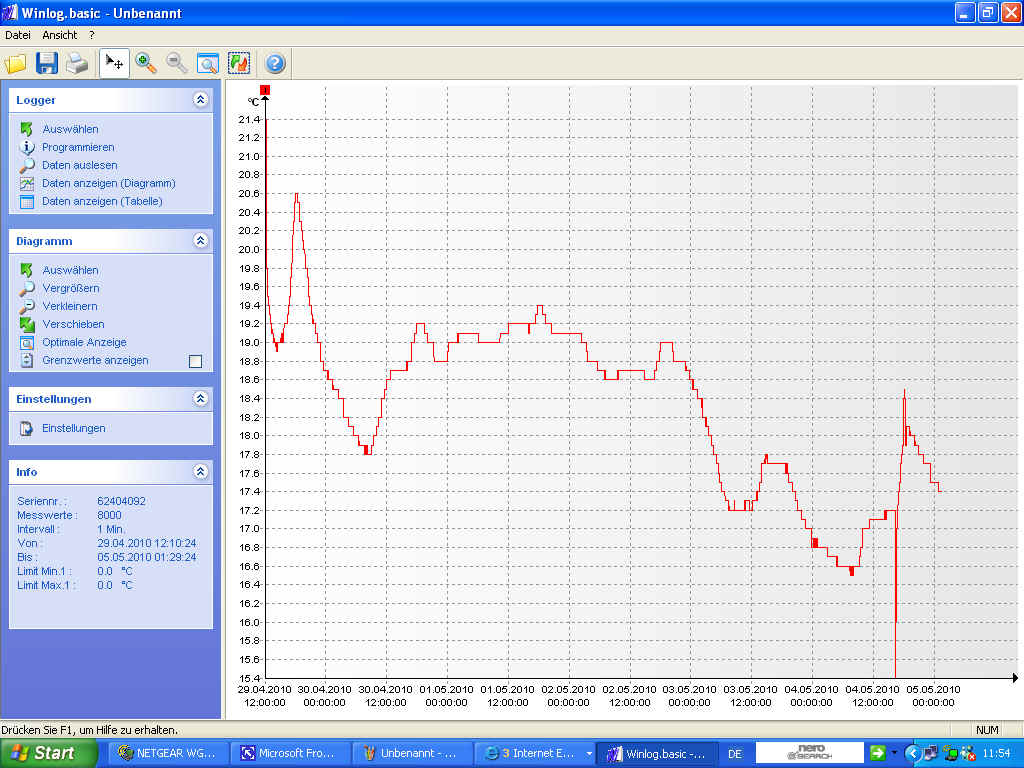Open the Internet Explorer taskbar group
Image resolution: width=1024 pixels, height=768 pixels.
[534, 754]
